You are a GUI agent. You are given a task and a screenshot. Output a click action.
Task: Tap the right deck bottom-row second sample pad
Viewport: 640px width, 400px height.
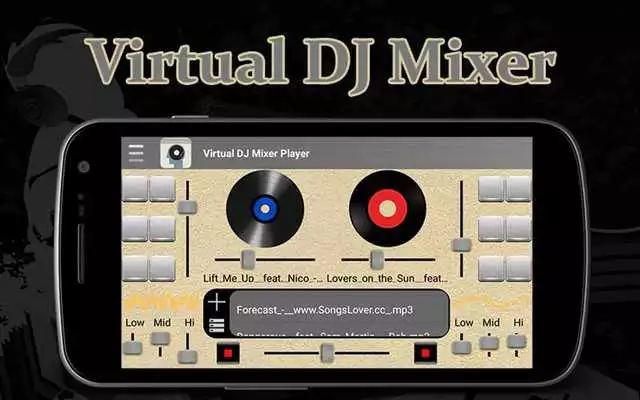tap(518, 269)
